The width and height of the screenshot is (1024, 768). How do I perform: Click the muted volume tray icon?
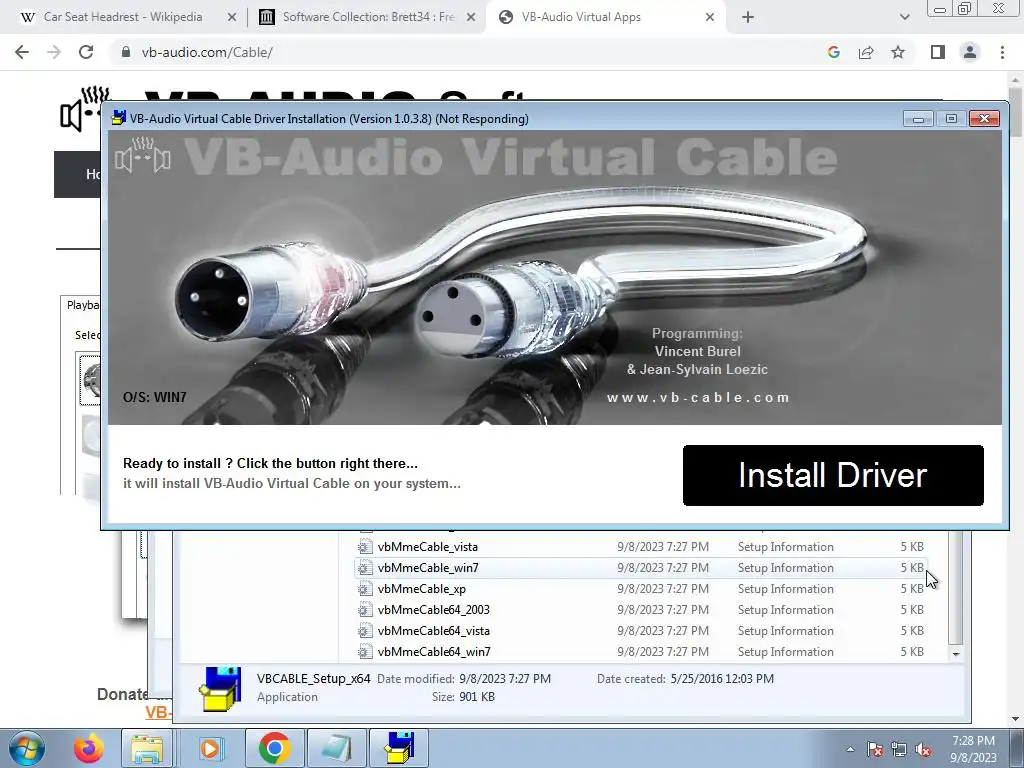click(923, 749)
